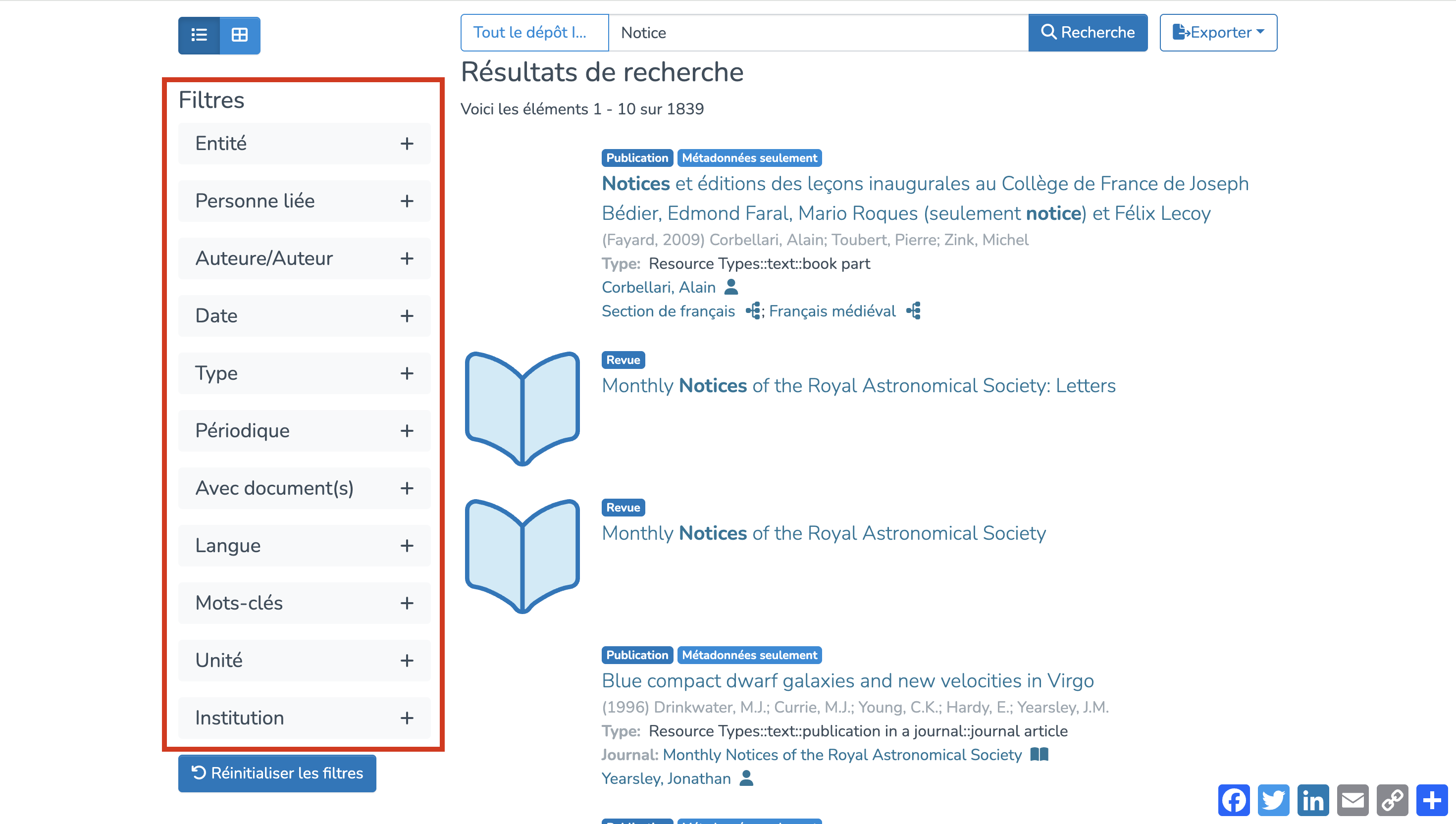1456x824 pixels.
Task: Switch to grid view layout
Action: (x=240, y=35)
